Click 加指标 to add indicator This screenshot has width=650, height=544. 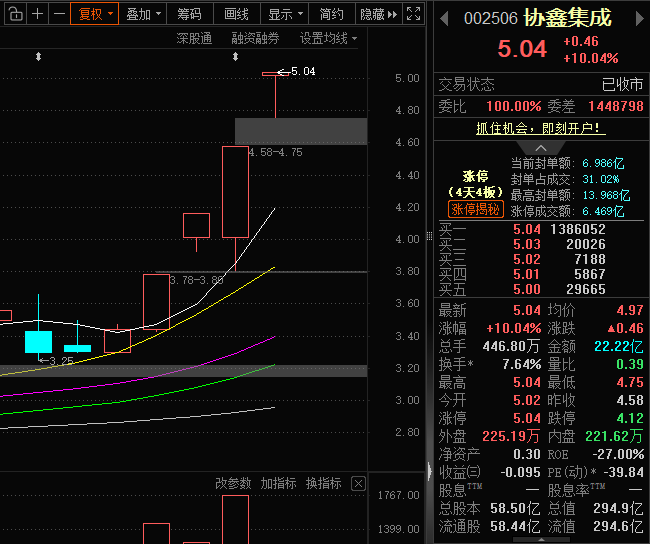point(278,483)
